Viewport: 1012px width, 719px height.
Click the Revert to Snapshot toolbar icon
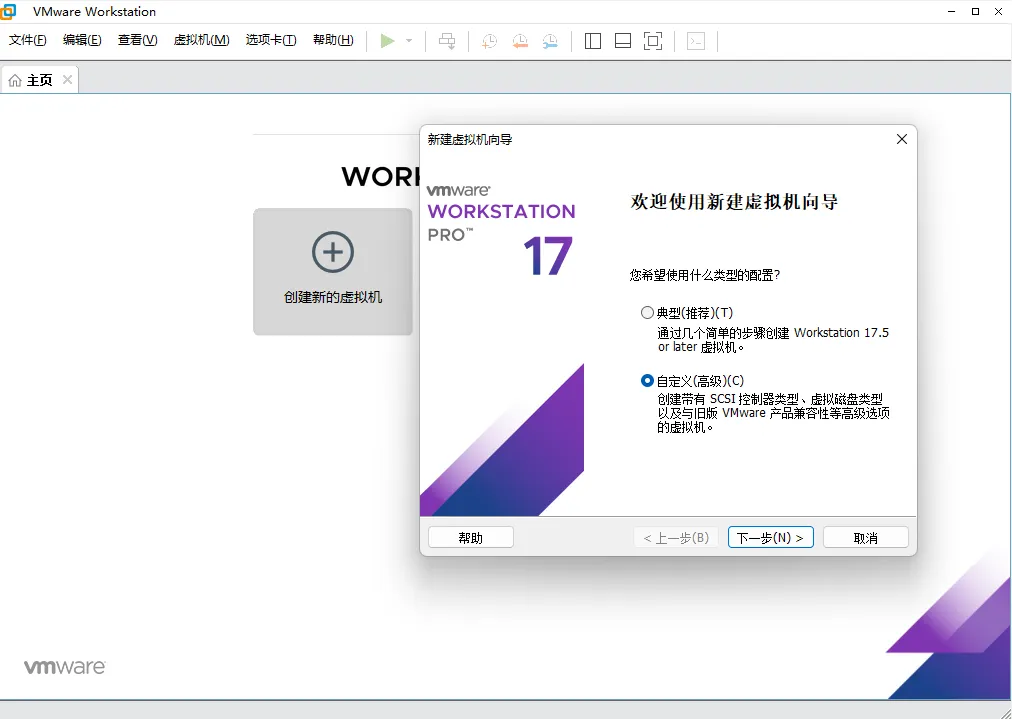pos(520,41)
